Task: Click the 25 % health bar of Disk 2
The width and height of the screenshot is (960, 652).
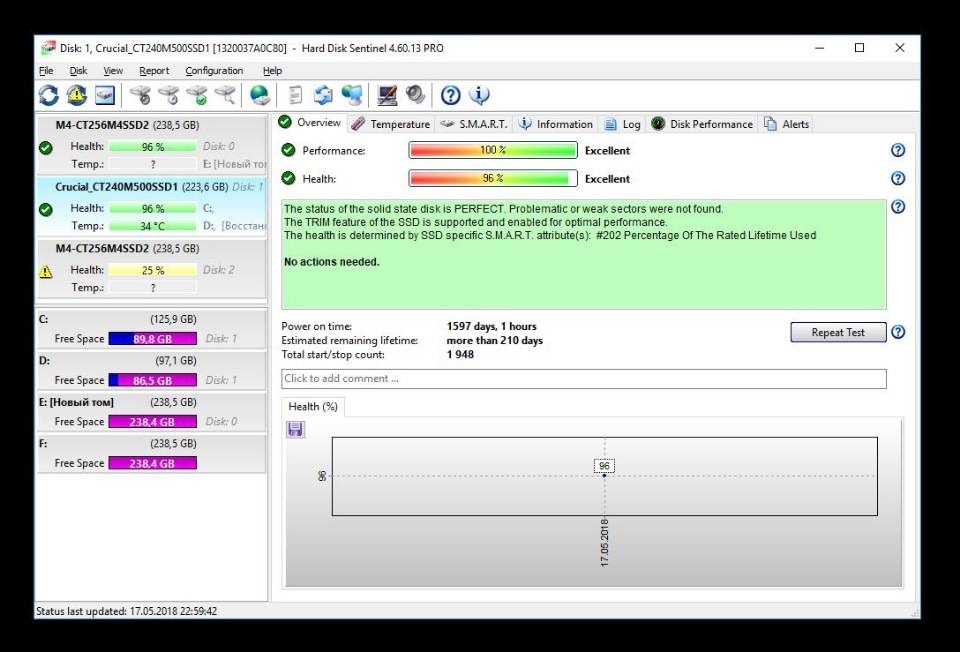Action: (152, 270)
